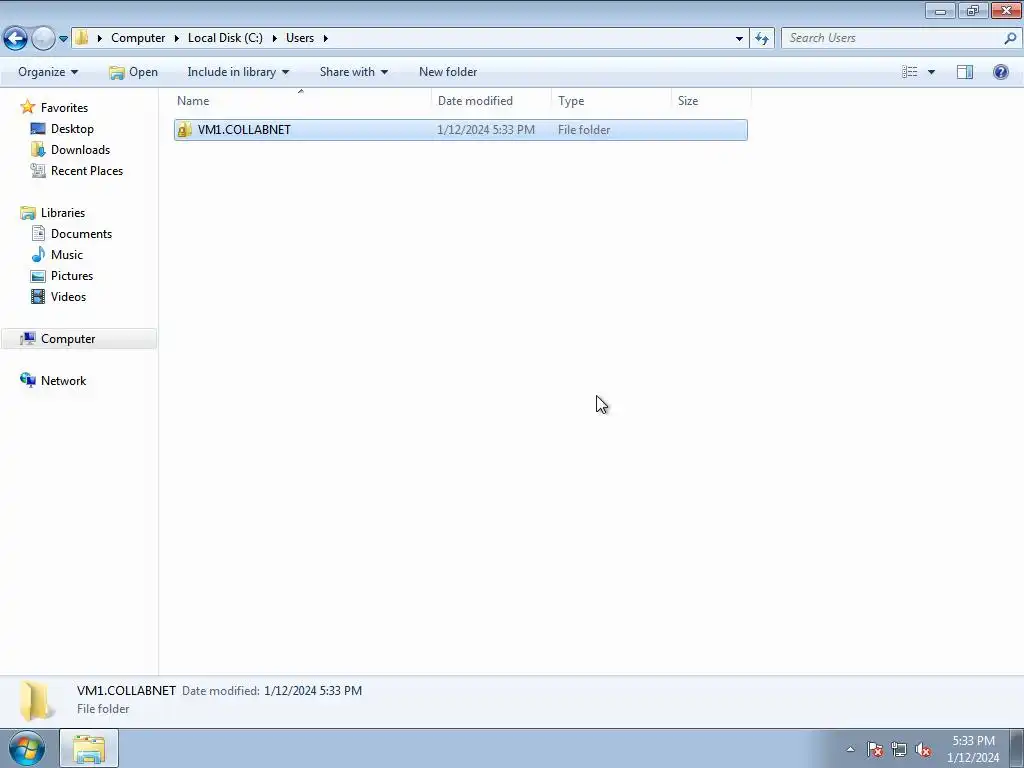Click the Libraries icon in sidebar
This screenshot has height=768, width=1024.
point(27,212)
